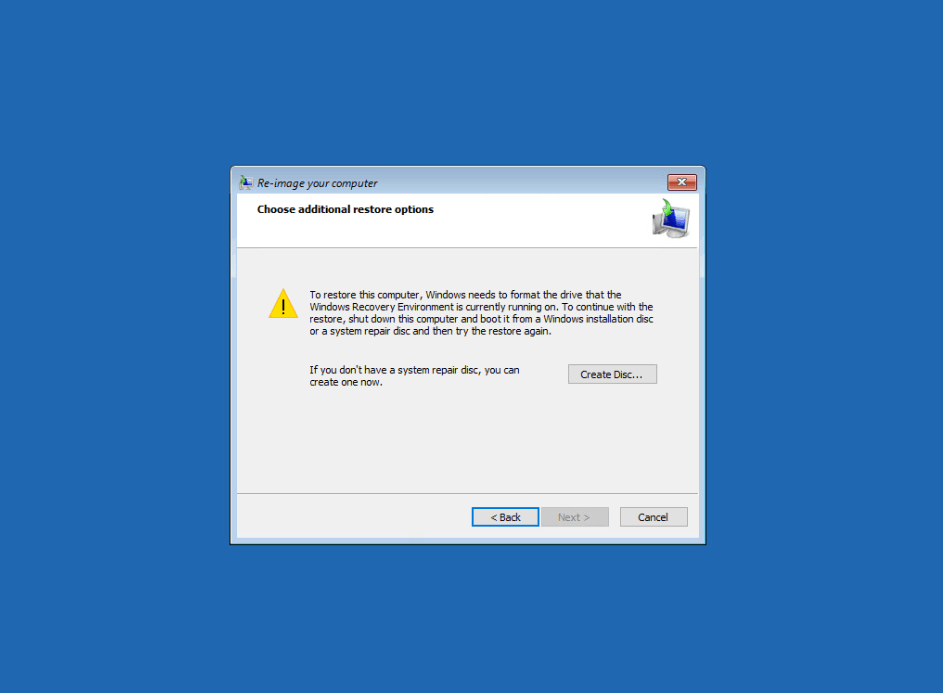The height and width of the screenshot is (693, 943).
Task: Click the title bar empty space before the X
Action: [522, 182]
